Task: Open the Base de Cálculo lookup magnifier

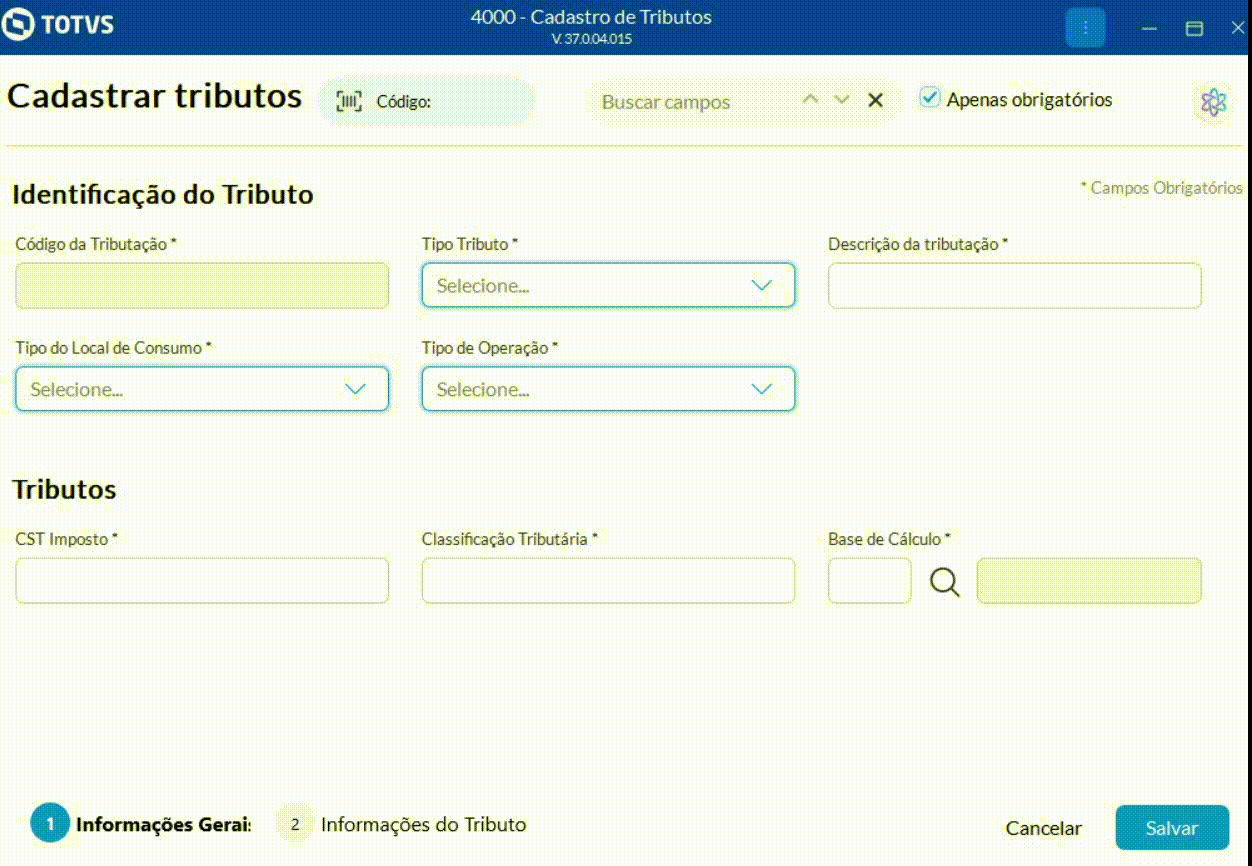Action: click(944, 581)
